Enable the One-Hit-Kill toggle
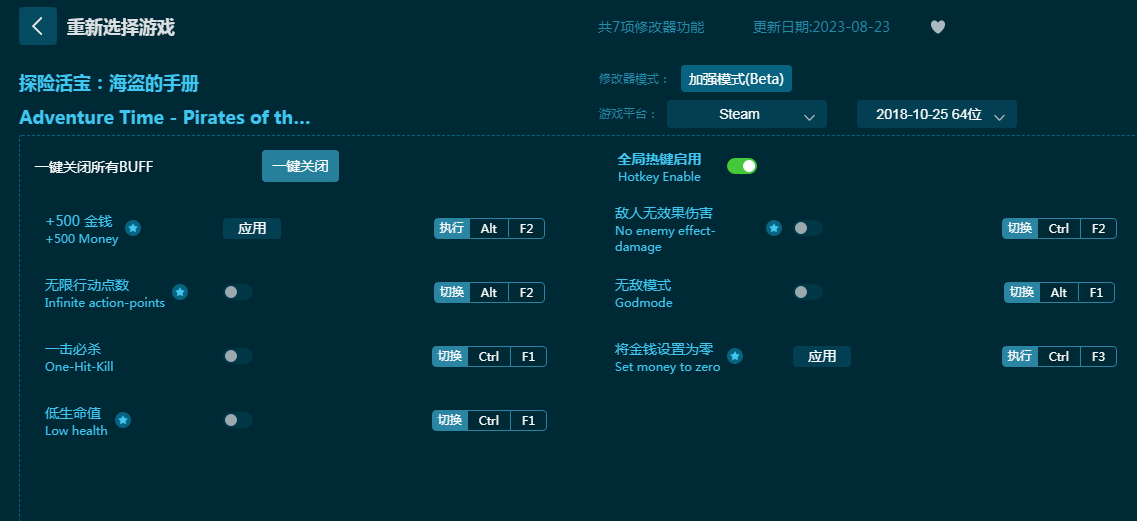This screenshot has height=521, width=1137. (237, 356)
